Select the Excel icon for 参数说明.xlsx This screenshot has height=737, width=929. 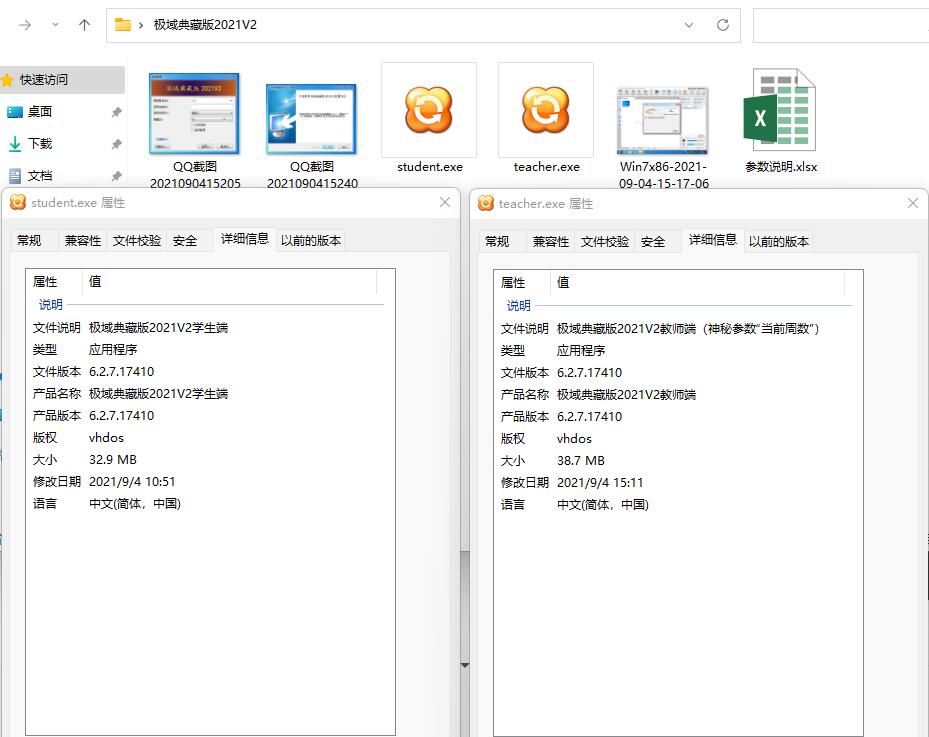click(x=780, y=108)
